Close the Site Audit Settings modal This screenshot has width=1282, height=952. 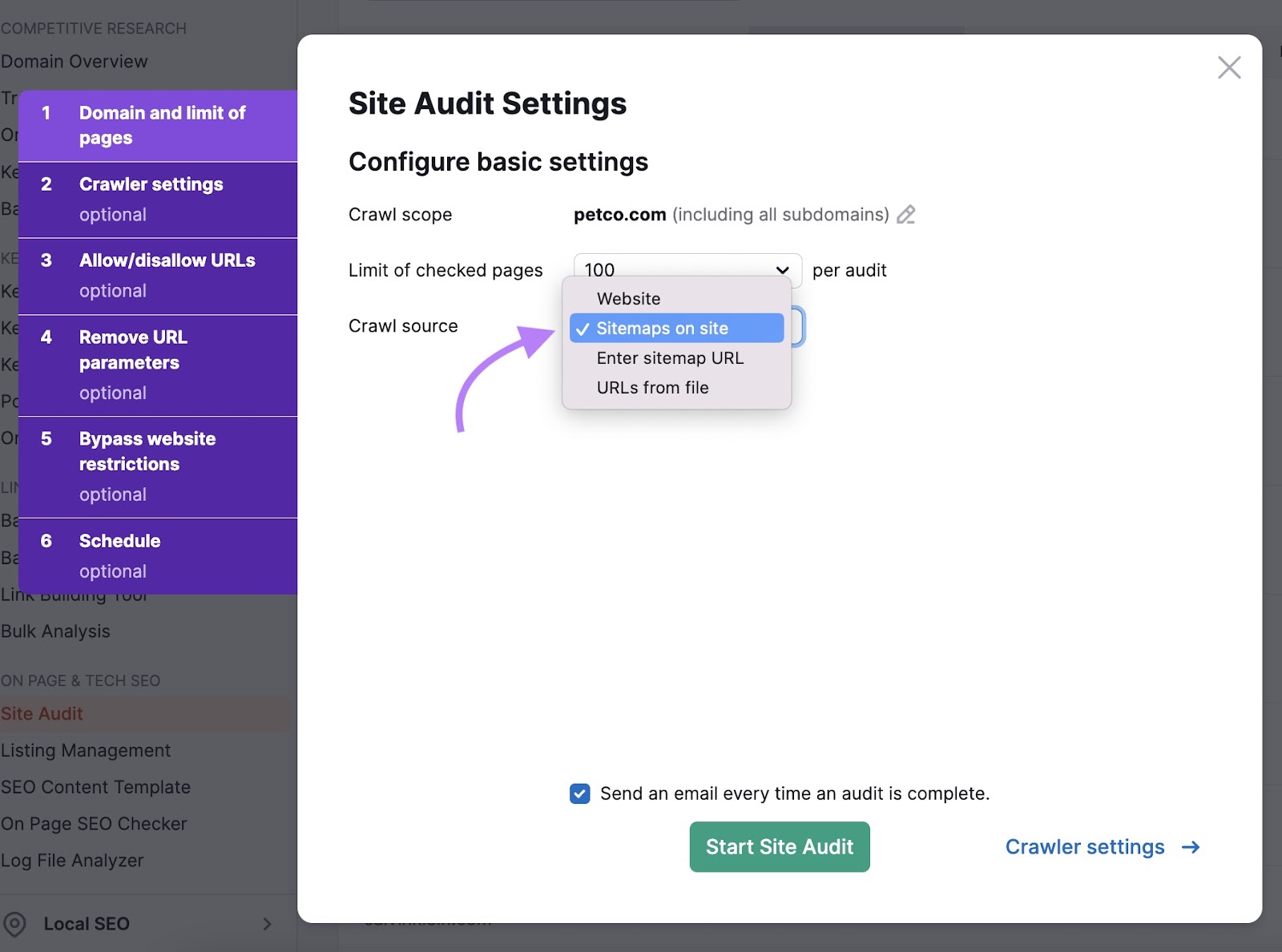1228,68
